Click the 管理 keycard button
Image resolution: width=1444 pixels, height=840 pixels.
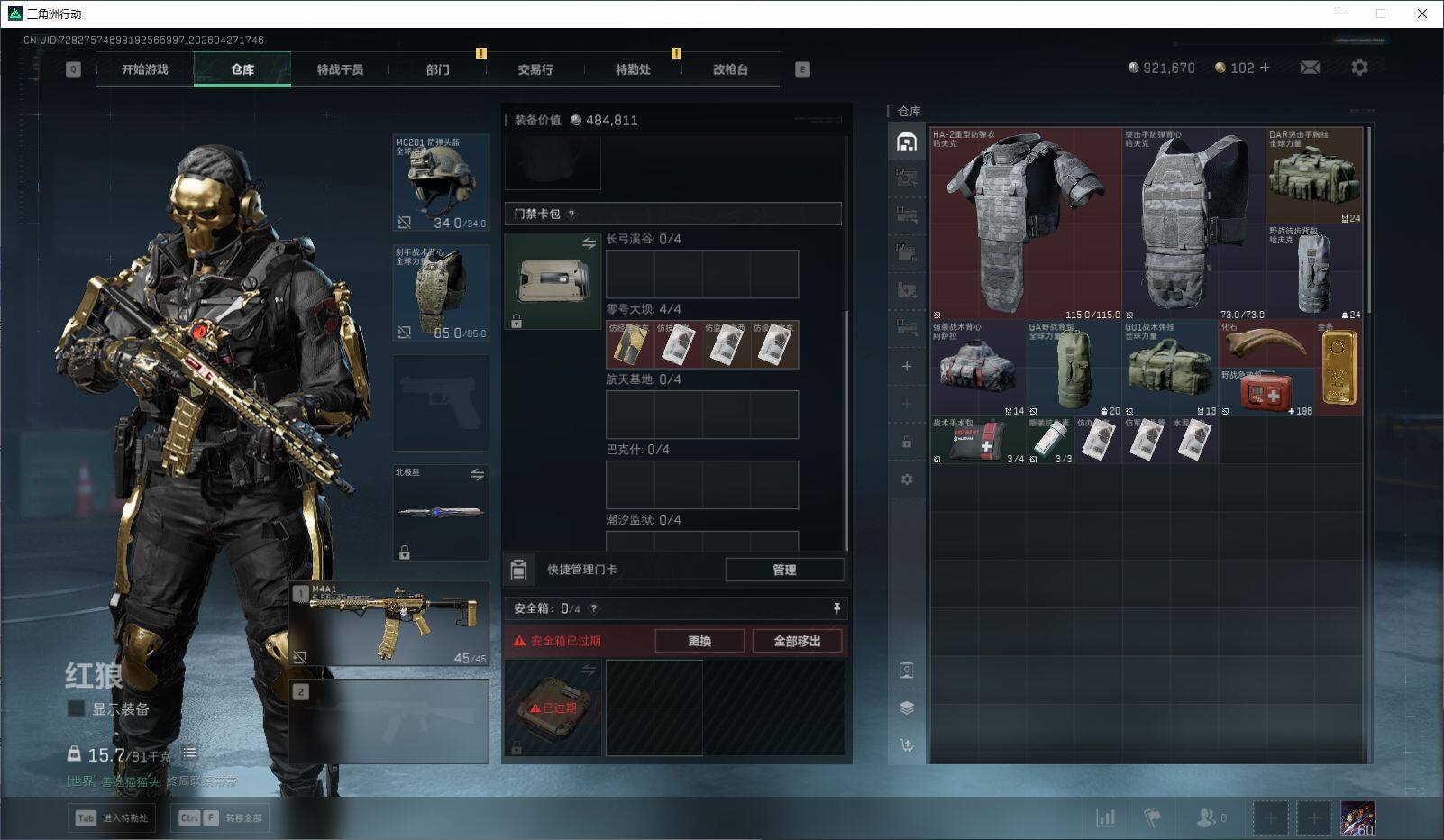tap(784, 570)
